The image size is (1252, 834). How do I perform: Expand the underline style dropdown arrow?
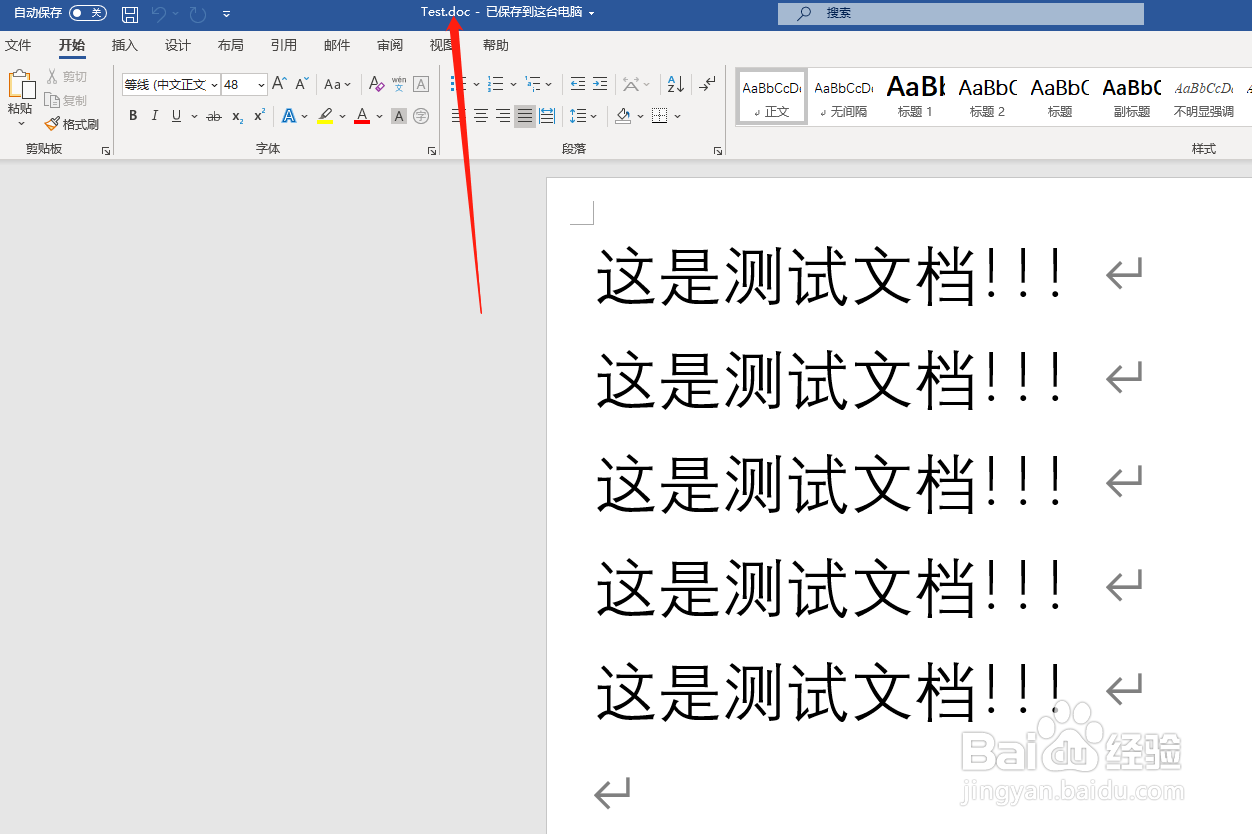click(193, 116)
